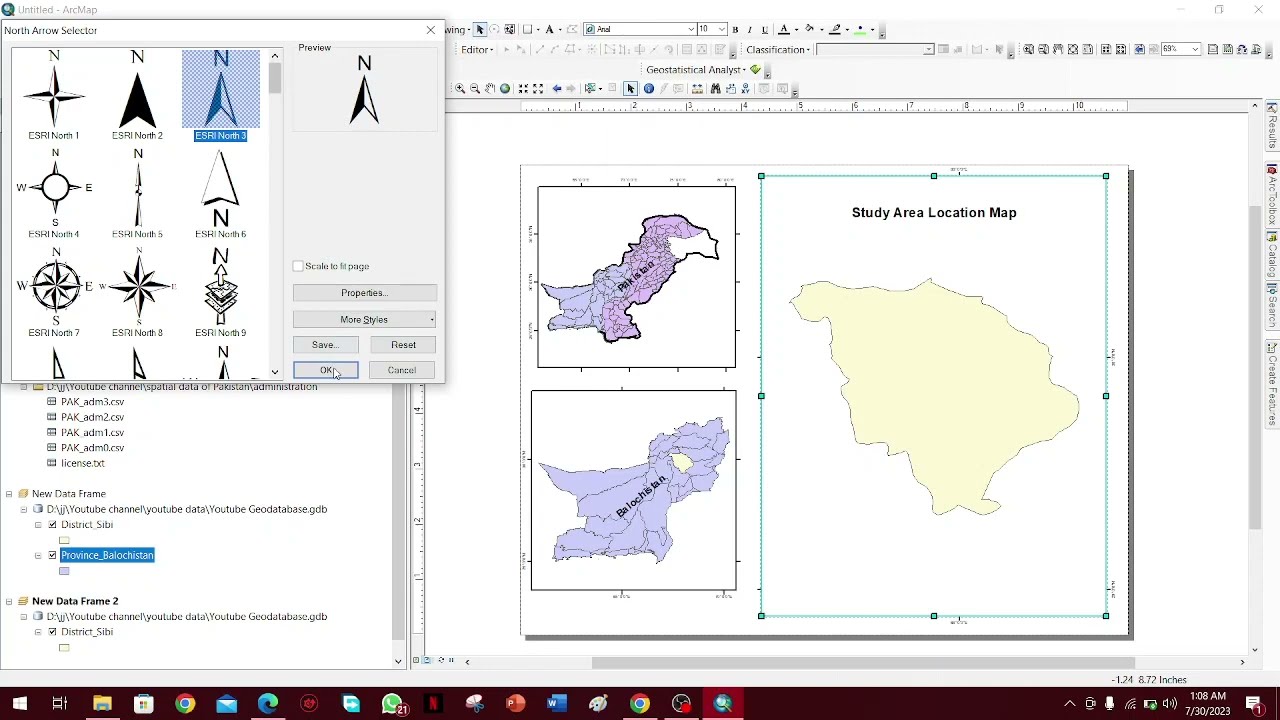The image size is (1280, 720).
Task: Open Google Chrome from taskbar
Action: pos(185,704)
